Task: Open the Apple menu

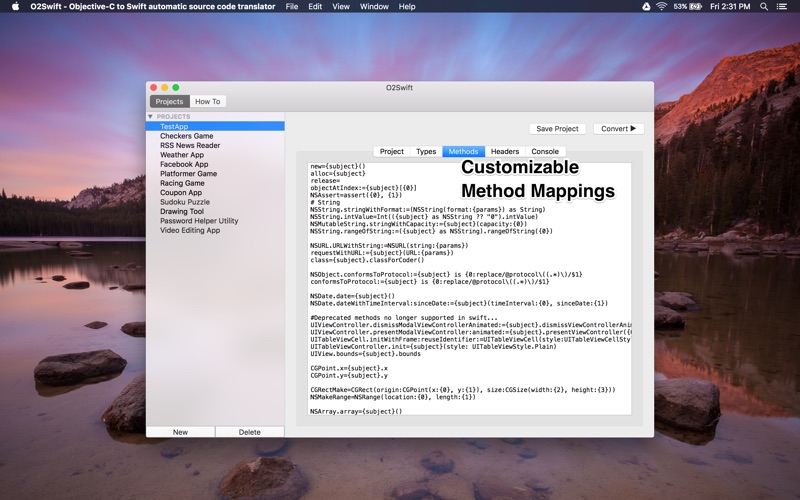Action: [15, 7]
